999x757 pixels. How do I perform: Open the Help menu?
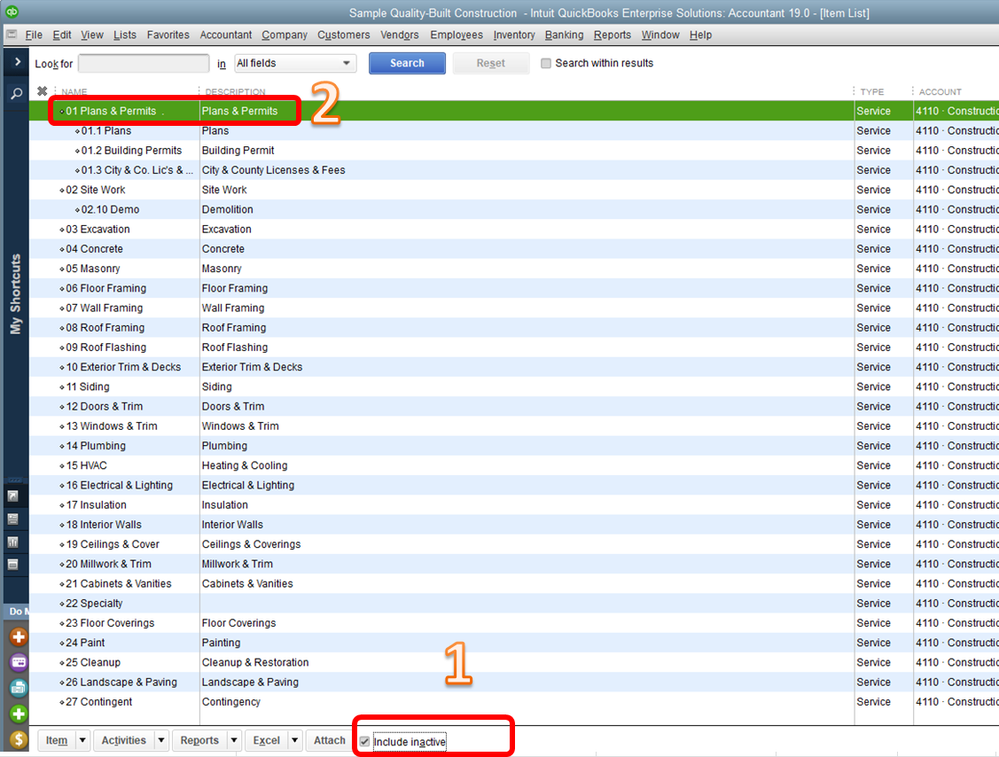[700, 34]
